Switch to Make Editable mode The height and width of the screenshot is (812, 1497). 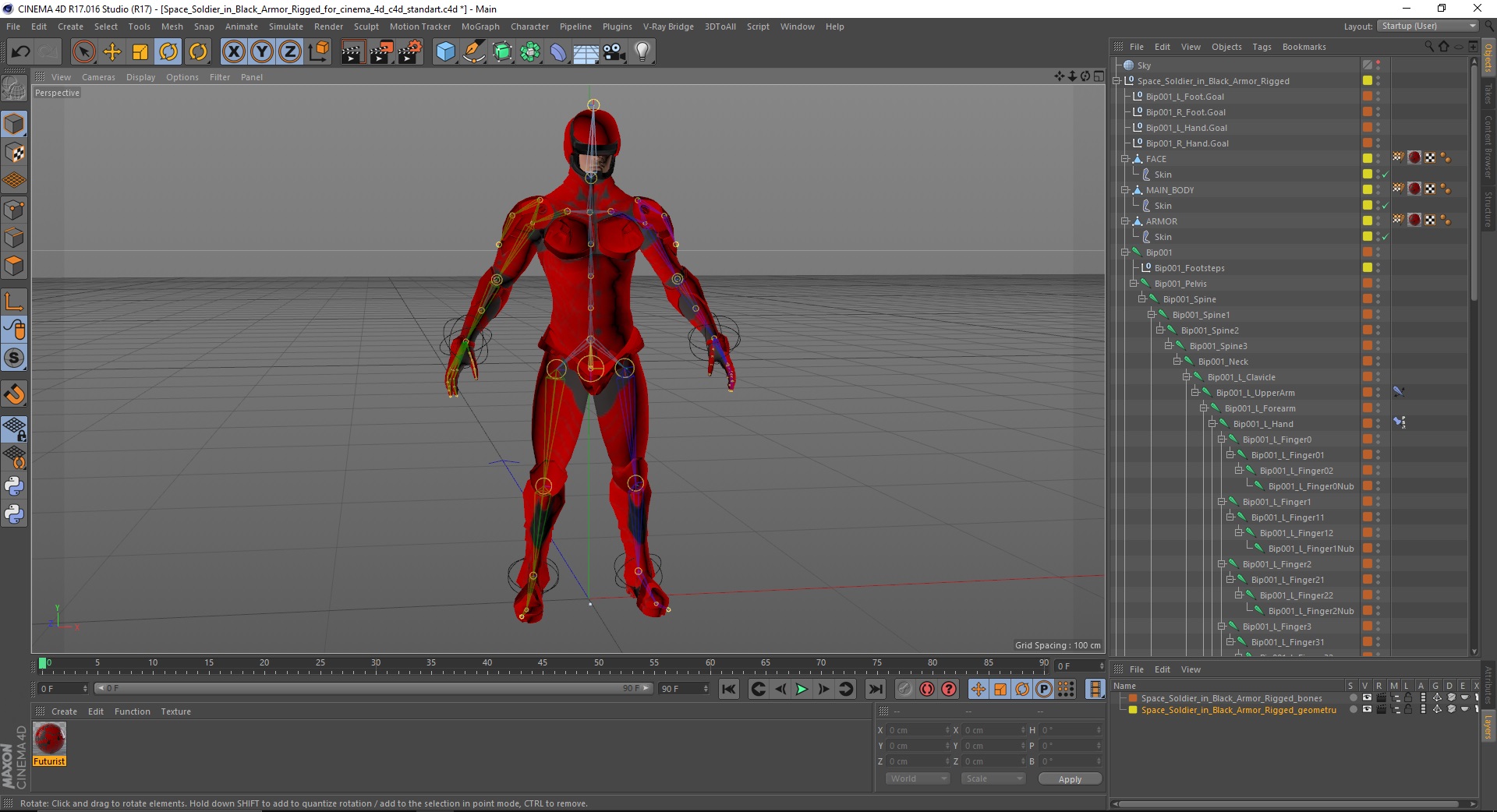[x=14, y=89]
